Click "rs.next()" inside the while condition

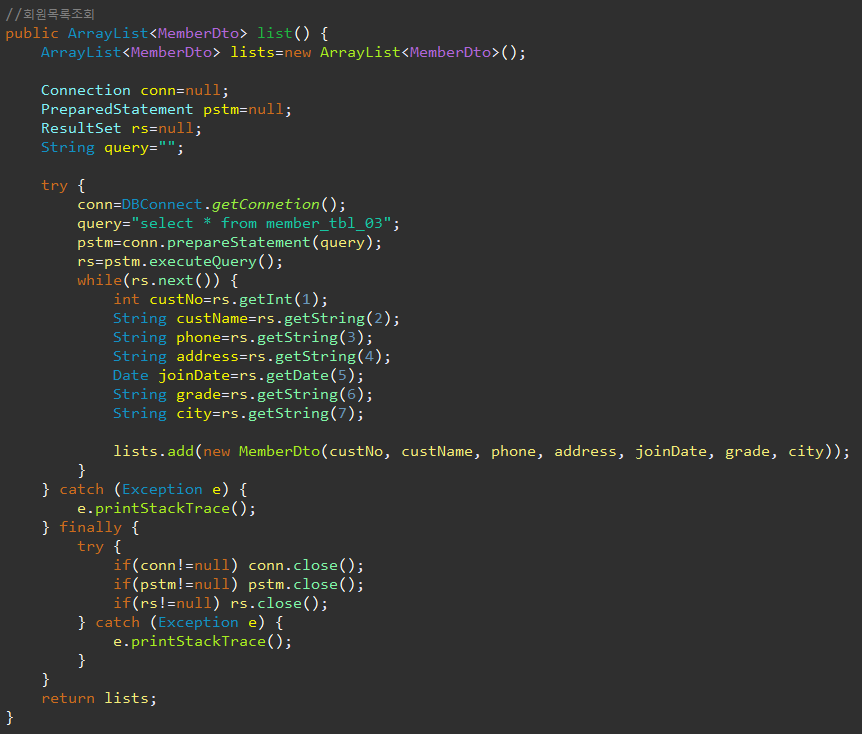coord(171,280)
